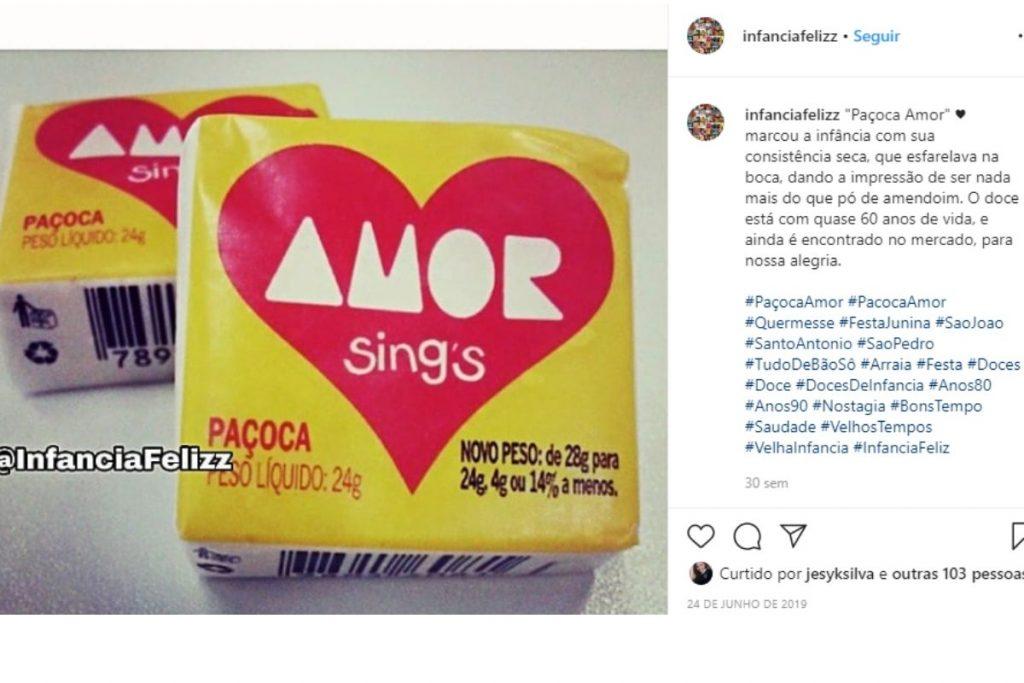
Task: Select the #SantoAntonio hashtag
Action: click(x=798, y=343)
